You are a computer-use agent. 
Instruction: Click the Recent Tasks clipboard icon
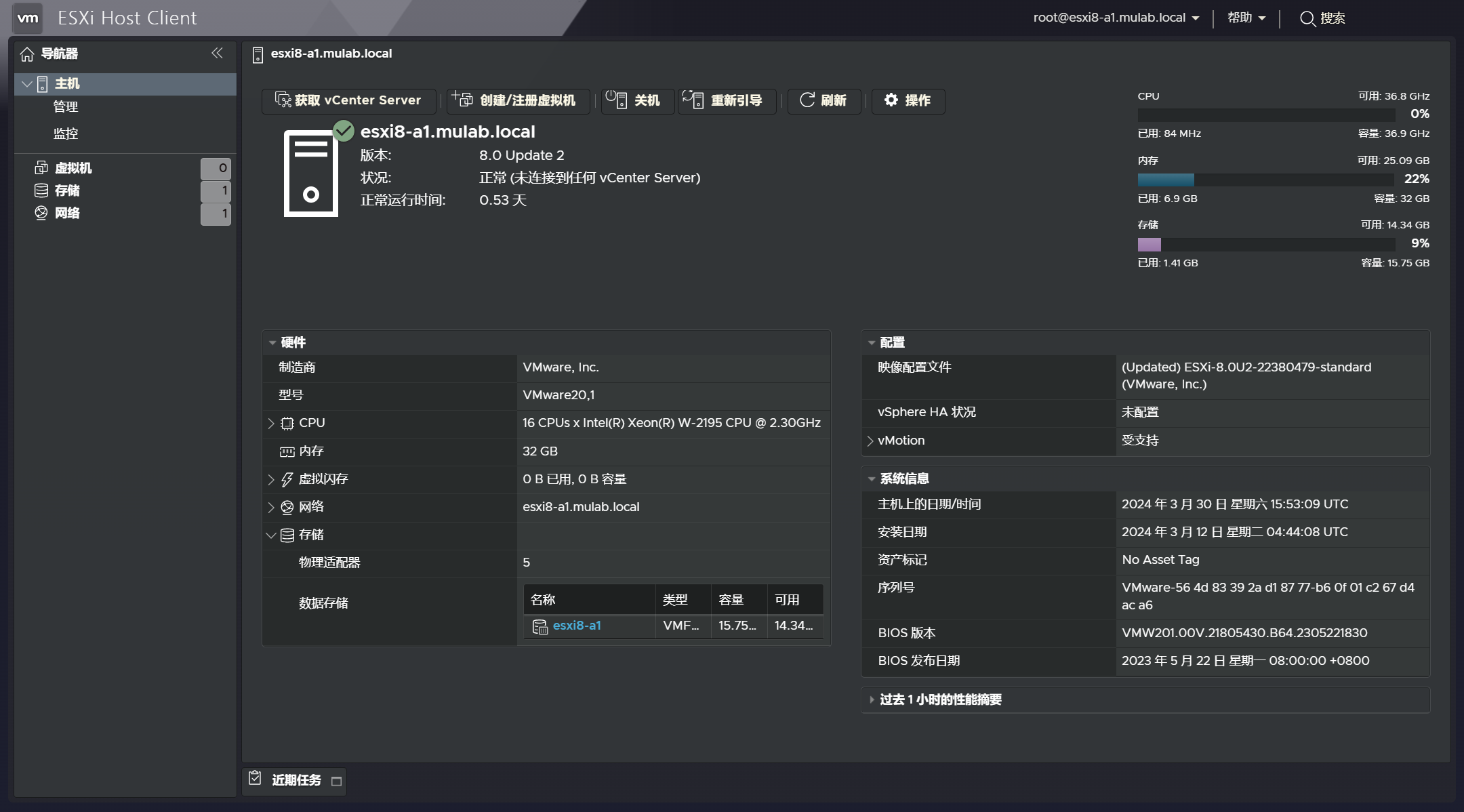(255, 778)
